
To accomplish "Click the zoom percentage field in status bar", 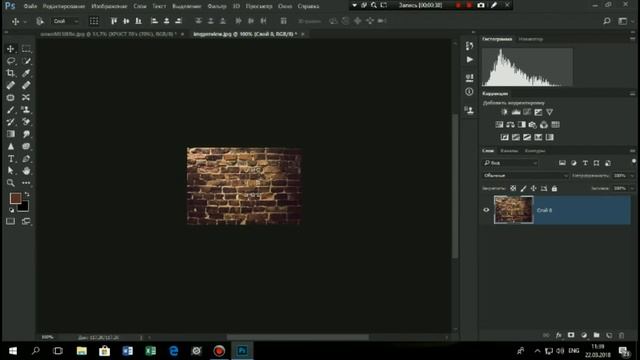I will click(x=48, y=337).
